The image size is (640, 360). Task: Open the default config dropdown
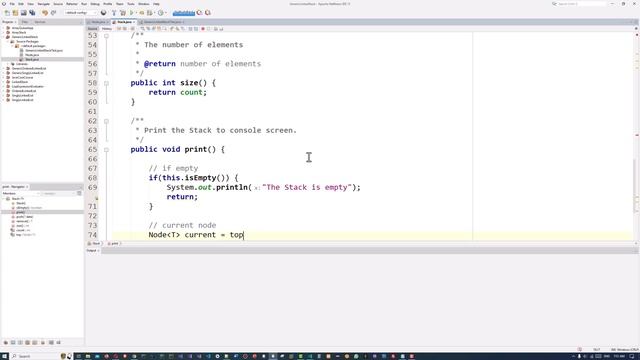point(81,13)
